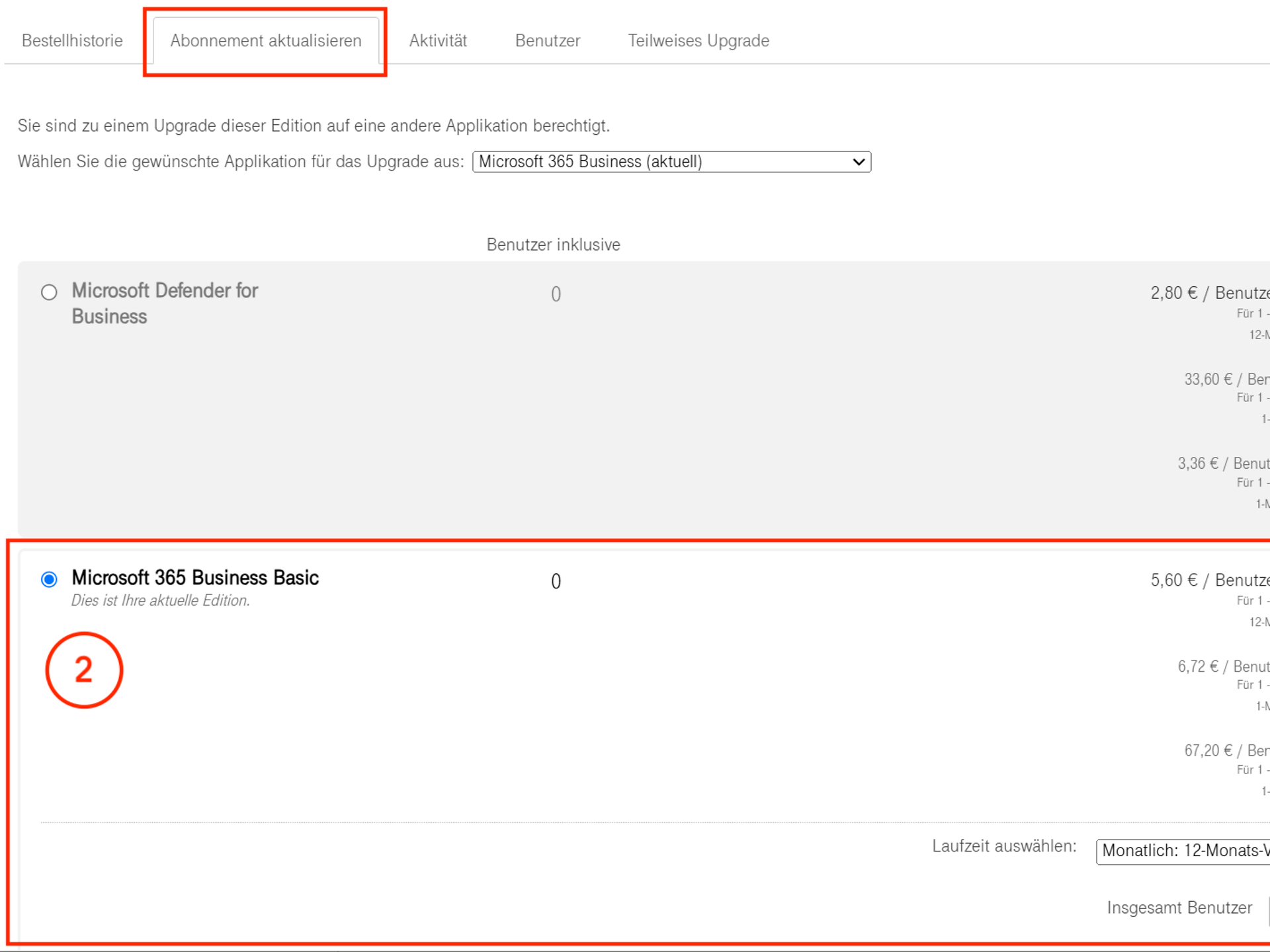
Task: Open the application upgrade dropdown
Action: coord(671,162)
